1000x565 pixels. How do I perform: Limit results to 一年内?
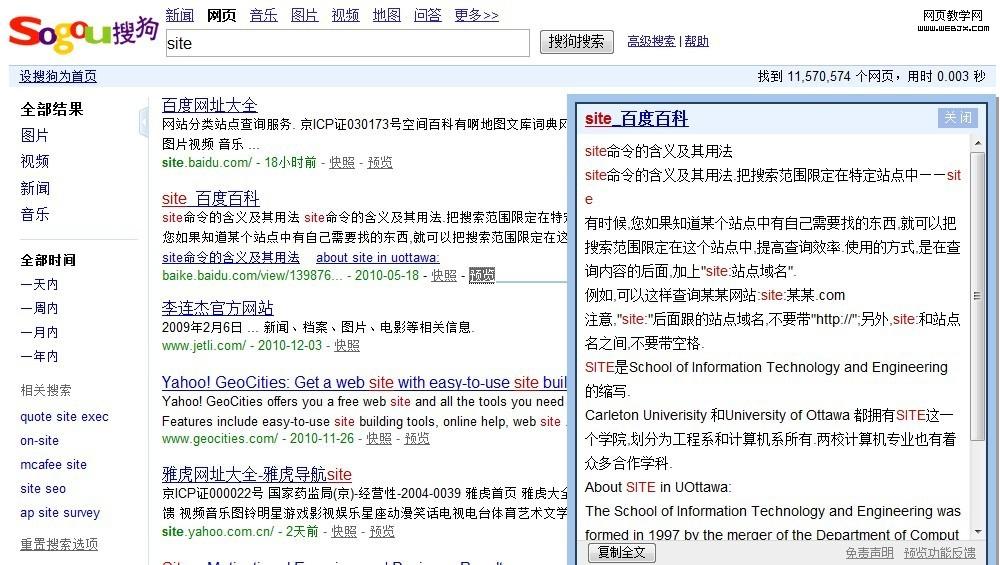39,356
